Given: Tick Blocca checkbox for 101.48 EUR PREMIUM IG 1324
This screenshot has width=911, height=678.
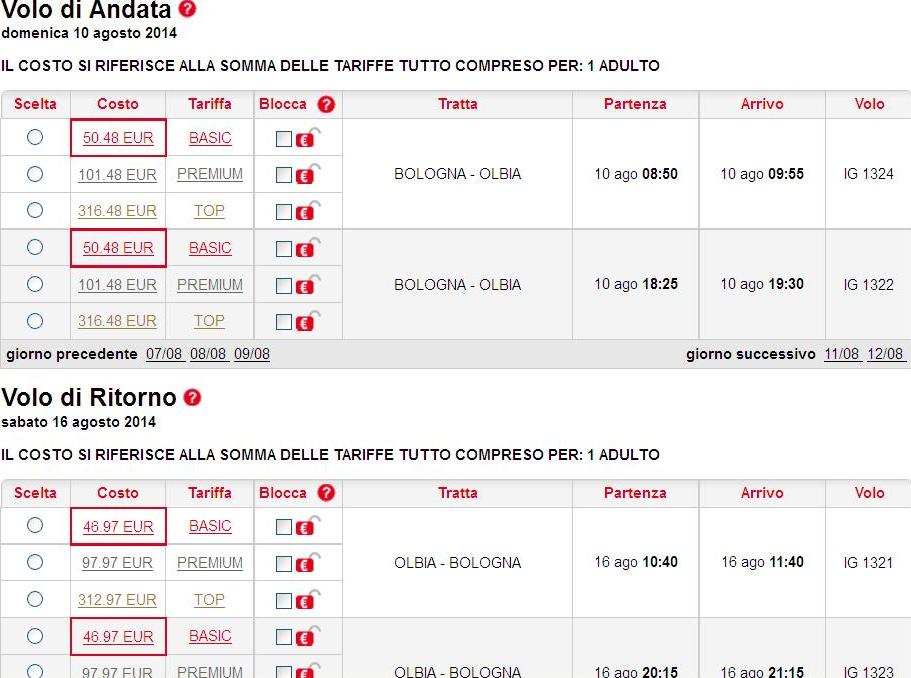Looking at the screenshot, I should (x=284, y=175).
